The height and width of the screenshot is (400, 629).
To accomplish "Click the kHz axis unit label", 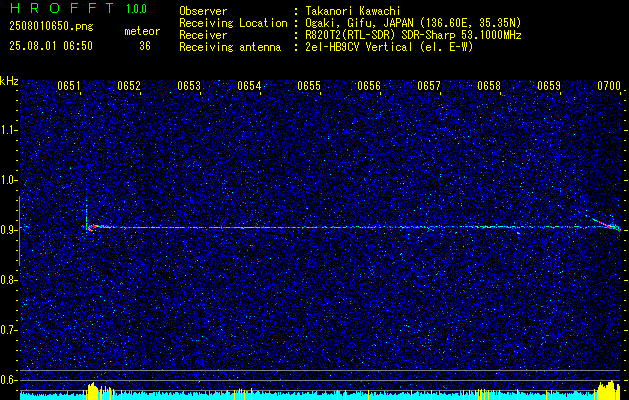I will pos(9,81).
